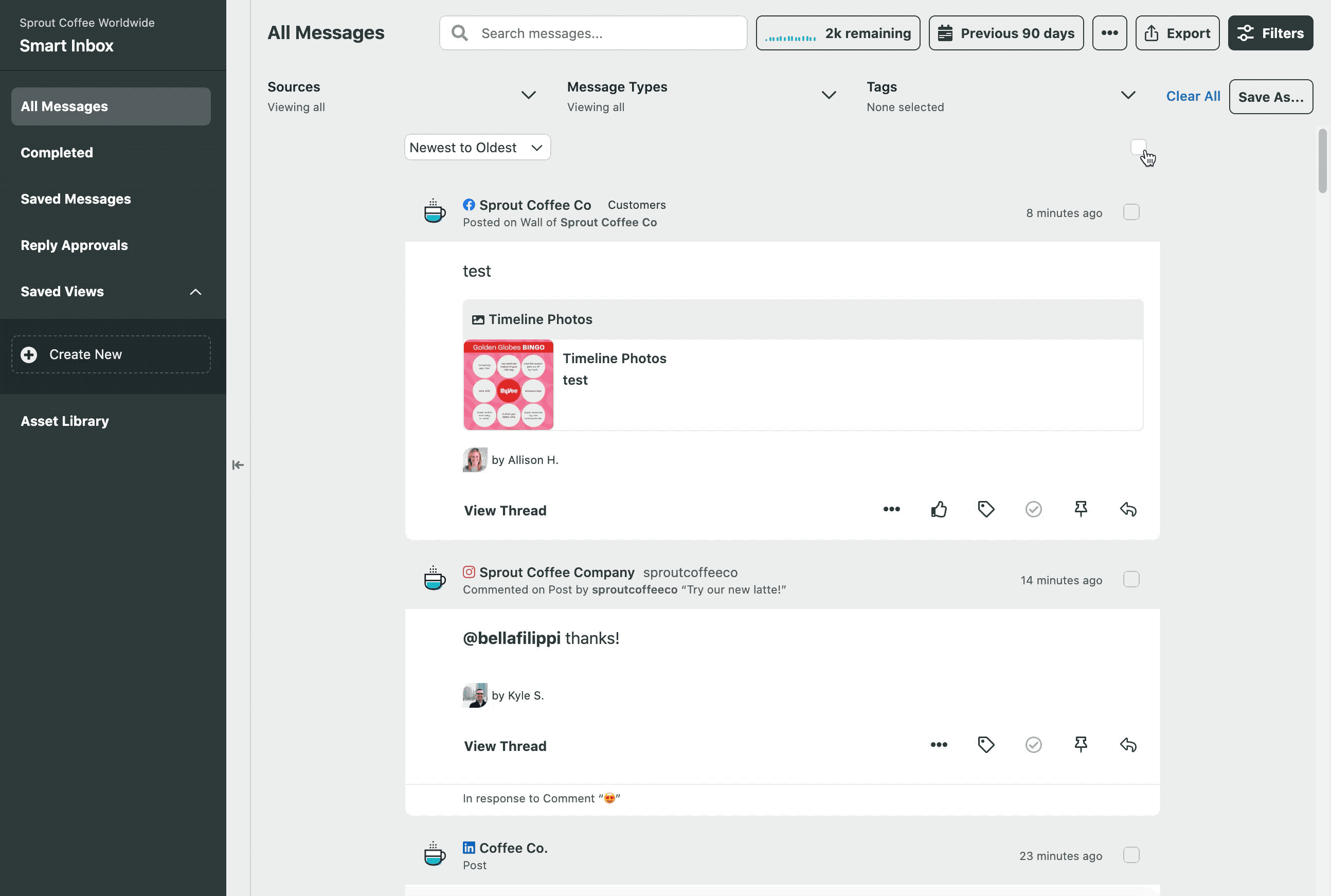Image resolution: width=1331 pixels, height=896 pixels.
Task: Click the search magnifier icon
Action: 459,33
